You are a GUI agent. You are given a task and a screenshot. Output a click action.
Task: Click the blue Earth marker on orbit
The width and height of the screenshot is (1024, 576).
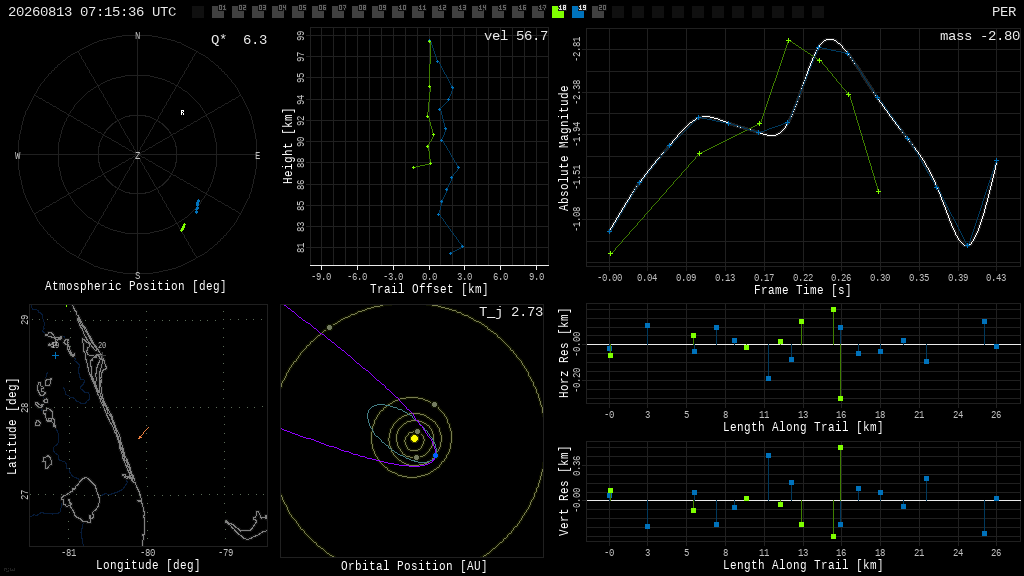coord(436,455)
